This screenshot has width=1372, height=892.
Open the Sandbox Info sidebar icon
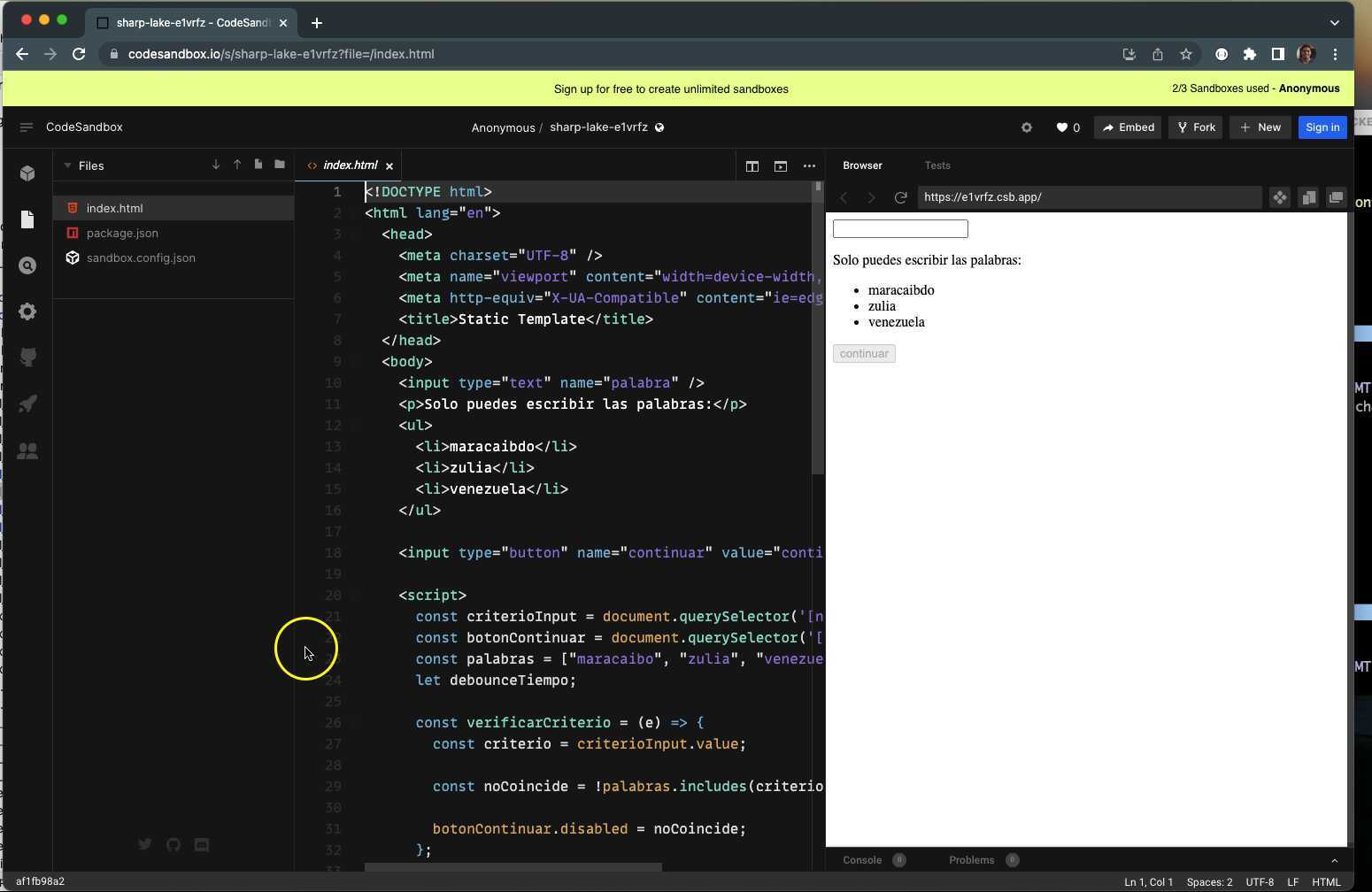click(27, 173)
